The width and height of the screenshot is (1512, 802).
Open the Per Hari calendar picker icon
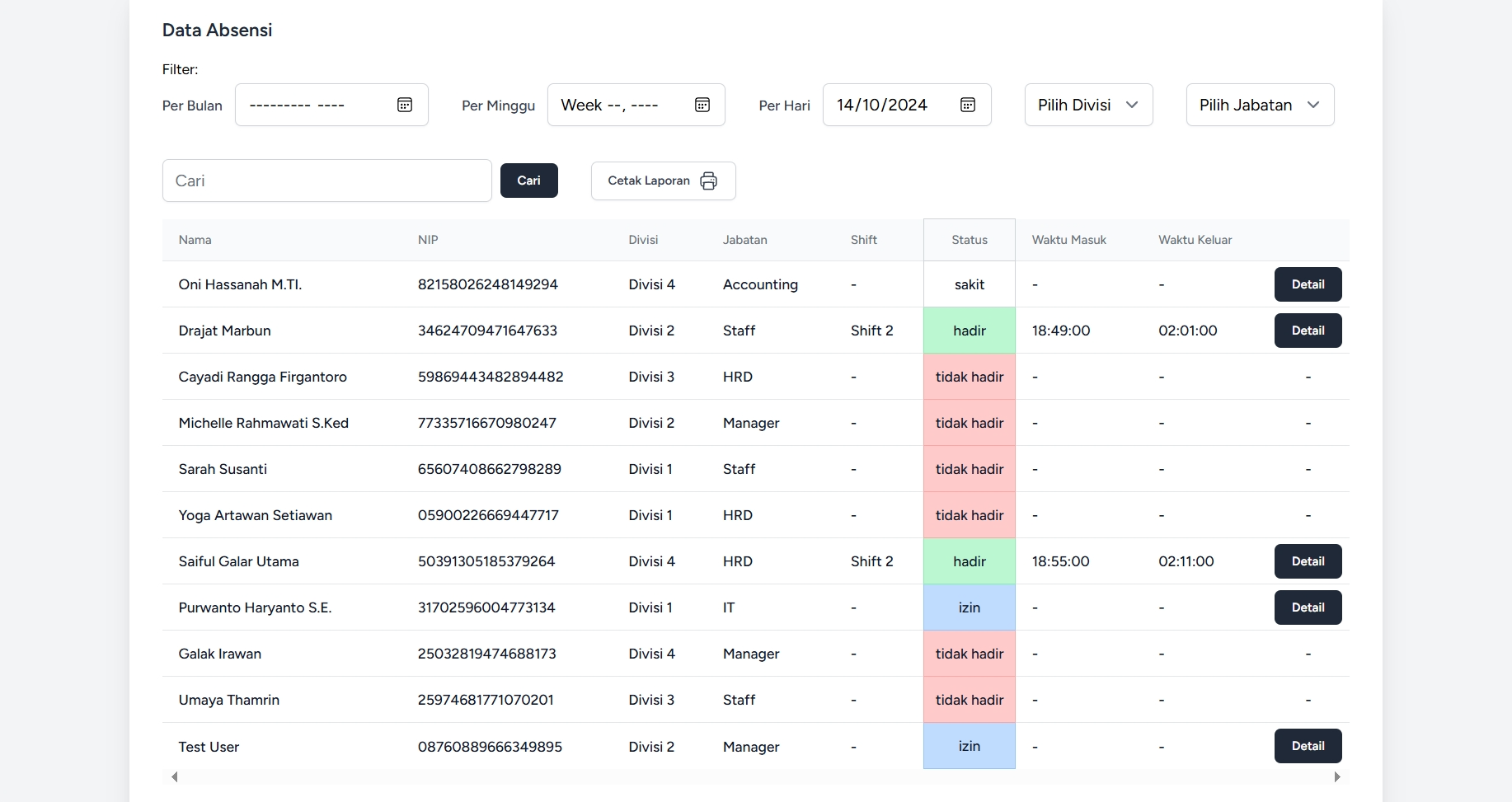coord(968,105)
